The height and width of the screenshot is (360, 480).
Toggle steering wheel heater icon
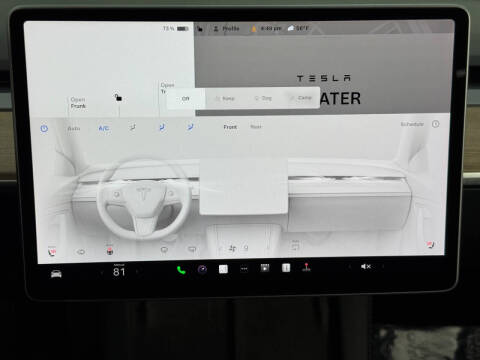click(x=110, y=251)
